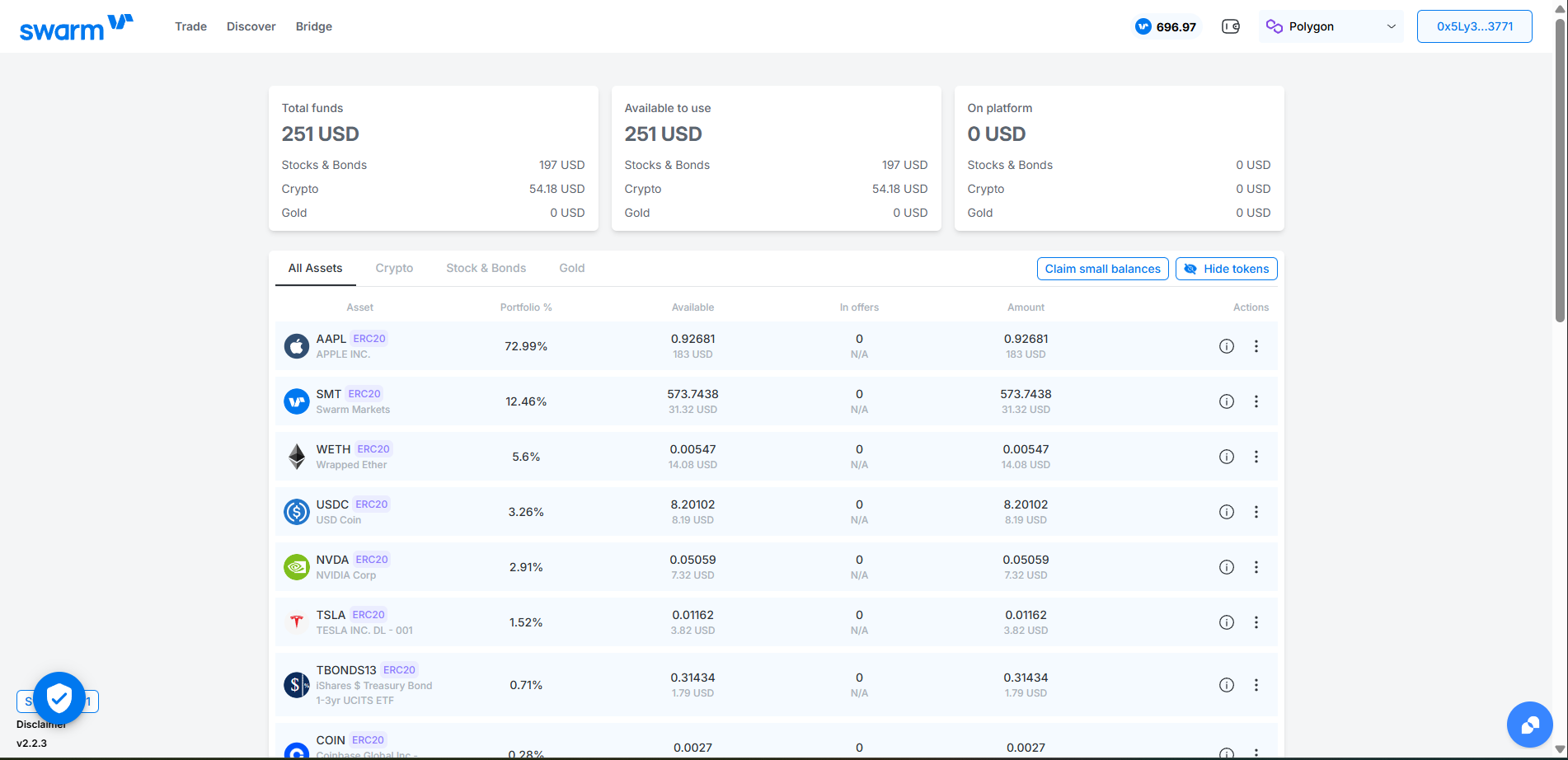1568x760 pixels.
Task: Go to the Bridge page
Action: (x=313, y=26)
